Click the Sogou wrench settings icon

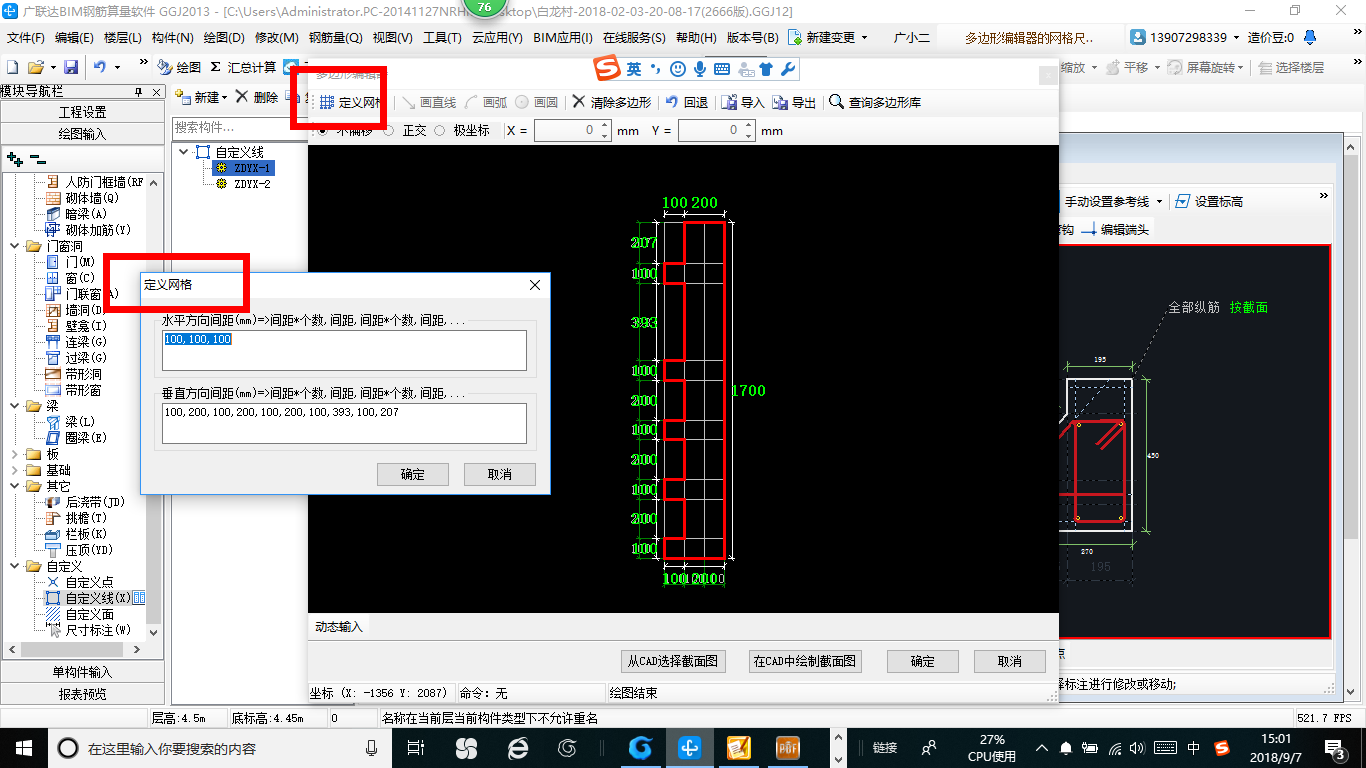tap(788, 69)
